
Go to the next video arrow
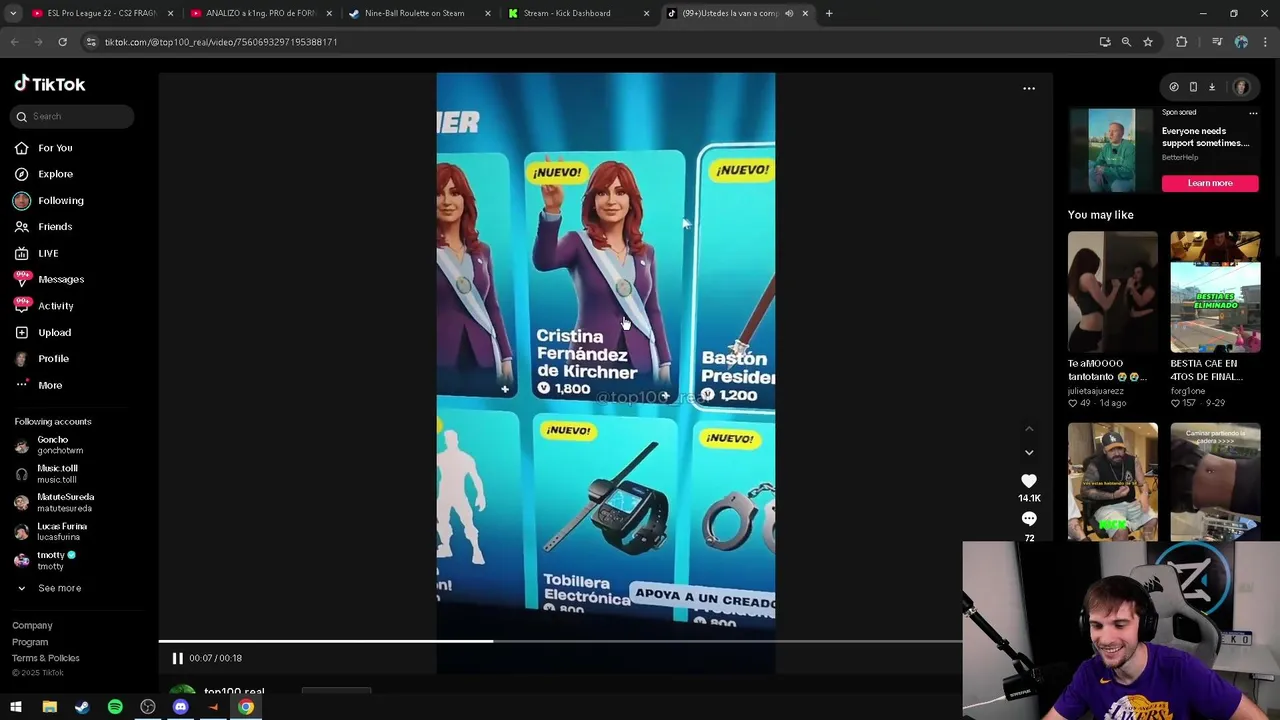(x=1029, y=453)
